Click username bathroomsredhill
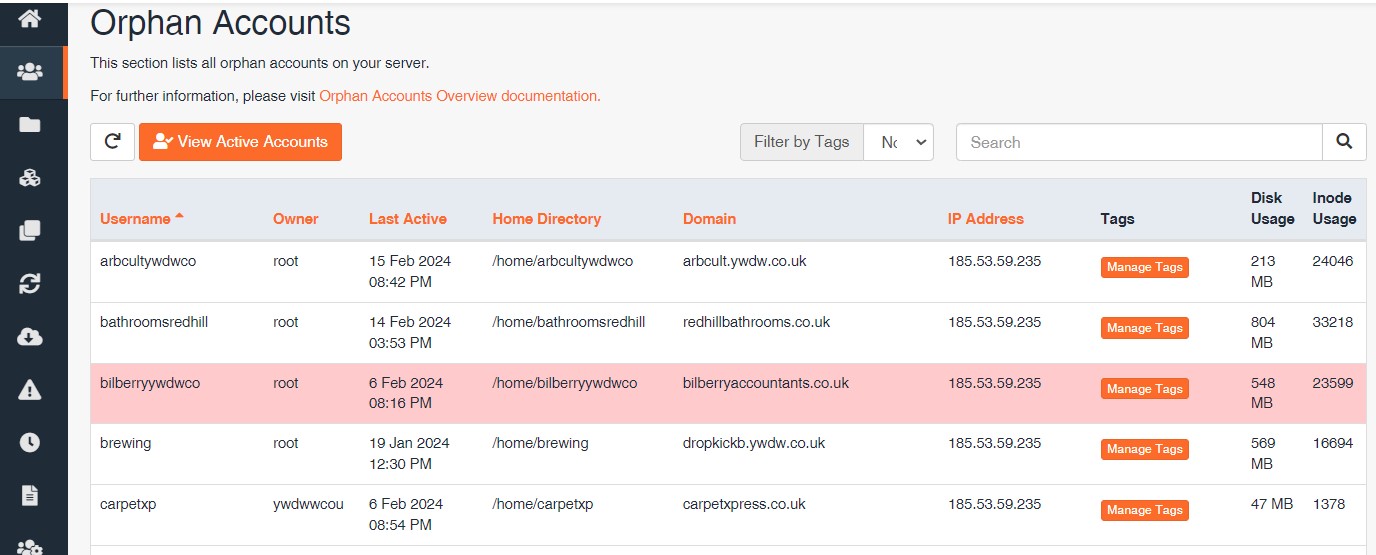The width and height of the screenshot is (1376, 555). point(154,322)
